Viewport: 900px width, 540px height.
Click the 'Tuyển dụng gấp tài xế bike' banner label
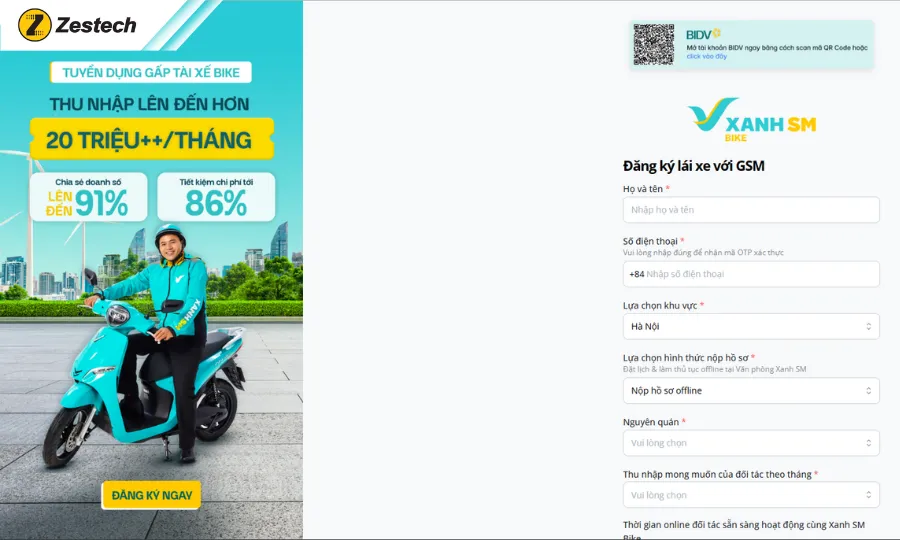click(151, 72)
